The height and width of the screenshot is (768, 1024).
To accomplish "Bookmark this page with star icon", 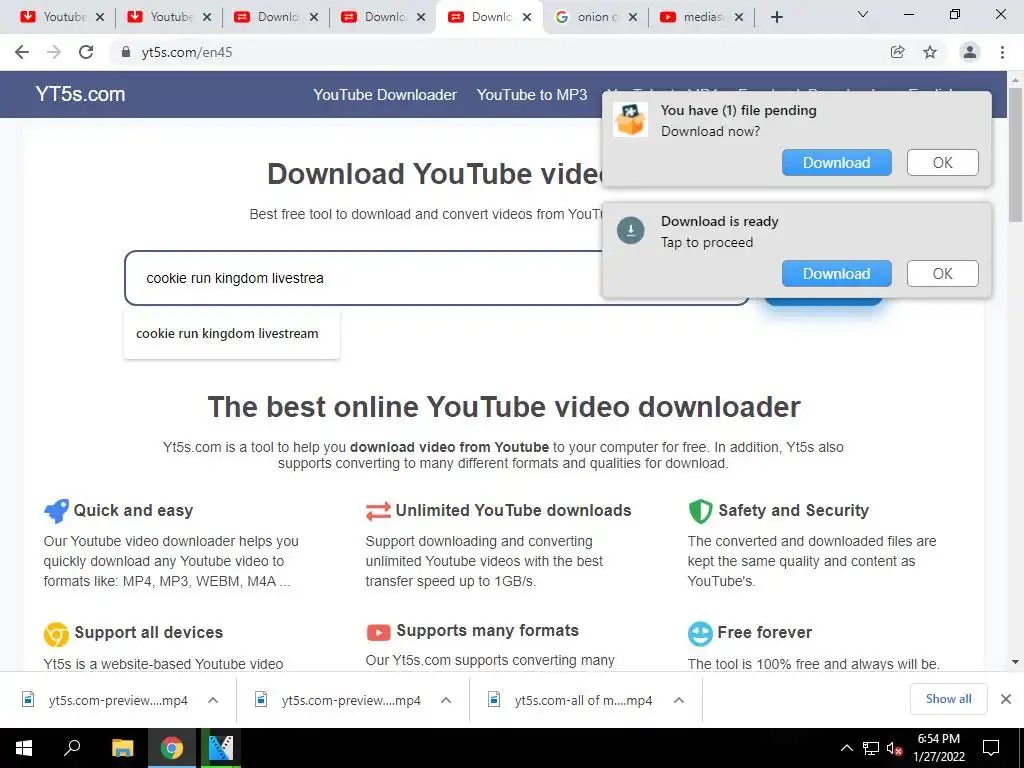I will pos(930,52).
